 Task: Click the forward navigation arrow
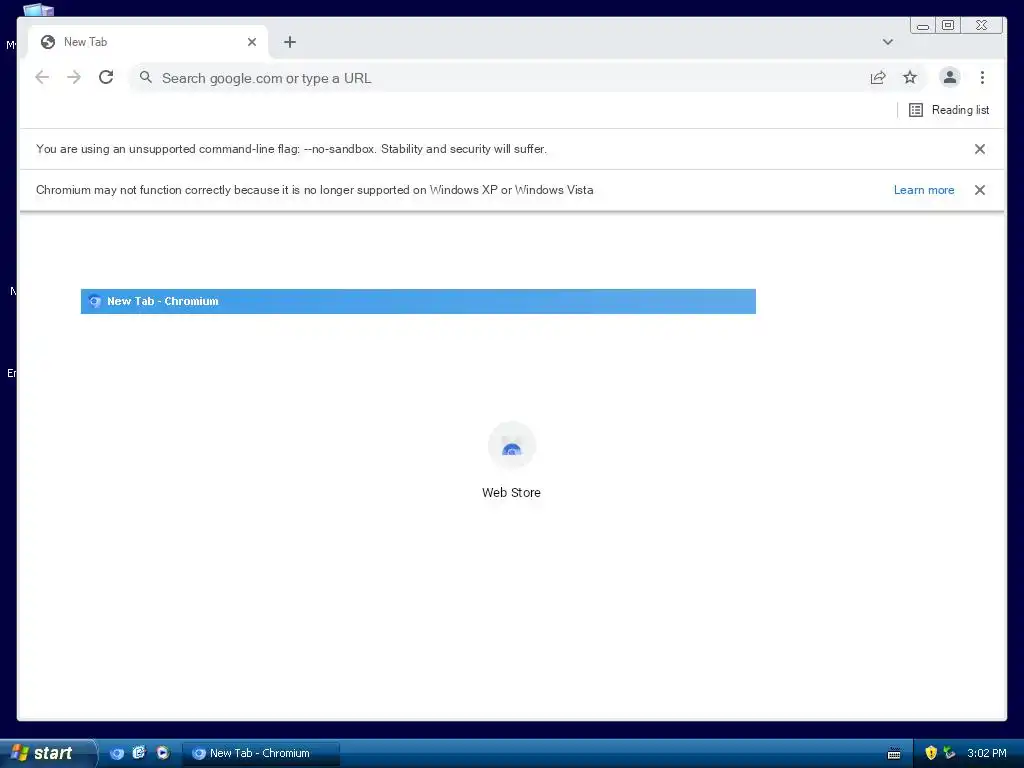pos(74,78)
